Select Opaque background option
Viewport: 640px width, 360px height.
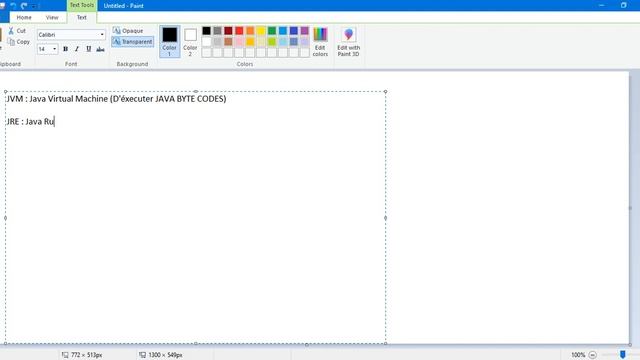coord(128,31)
